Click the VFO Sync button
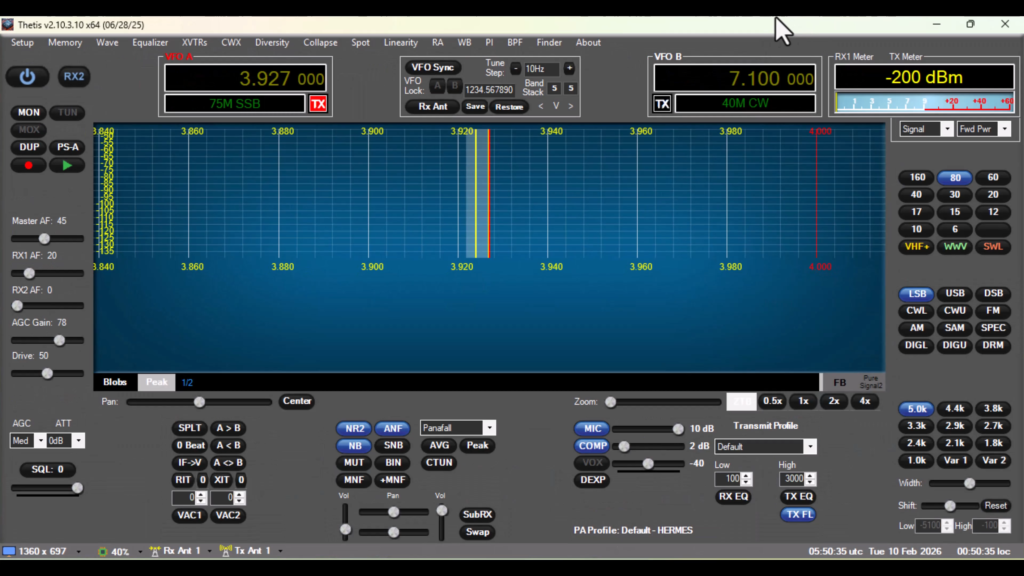The image size is (1024, 576). (433, 67)
